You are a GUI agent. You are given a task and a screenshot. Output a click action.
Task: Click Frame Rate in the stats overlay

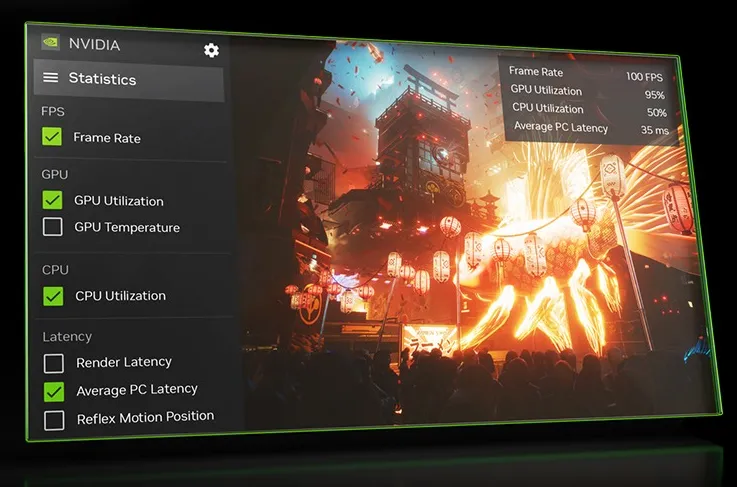(x=536, y=72)
